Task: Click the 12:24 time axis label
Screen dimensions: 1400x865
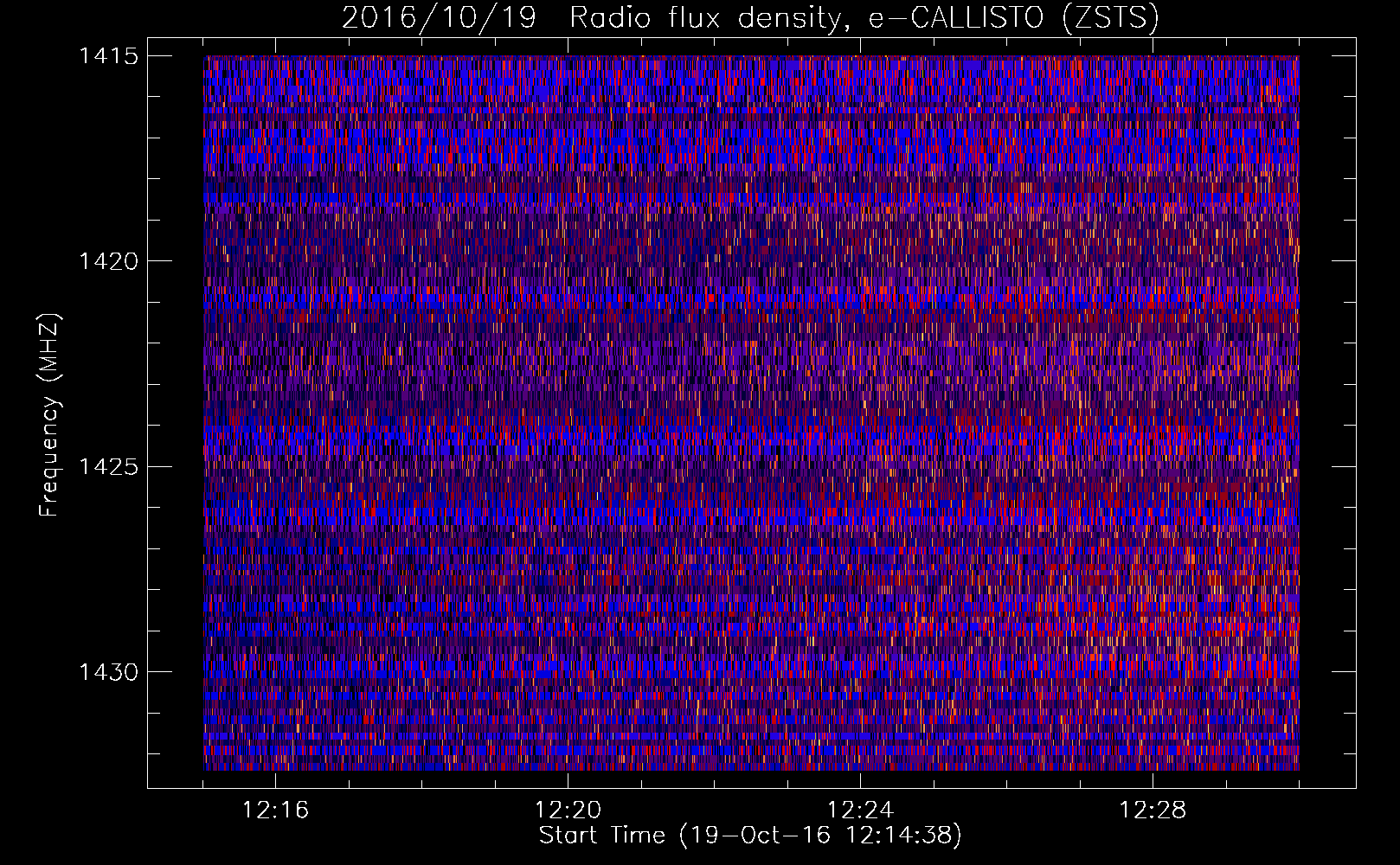Action: [x=860, y=811]
